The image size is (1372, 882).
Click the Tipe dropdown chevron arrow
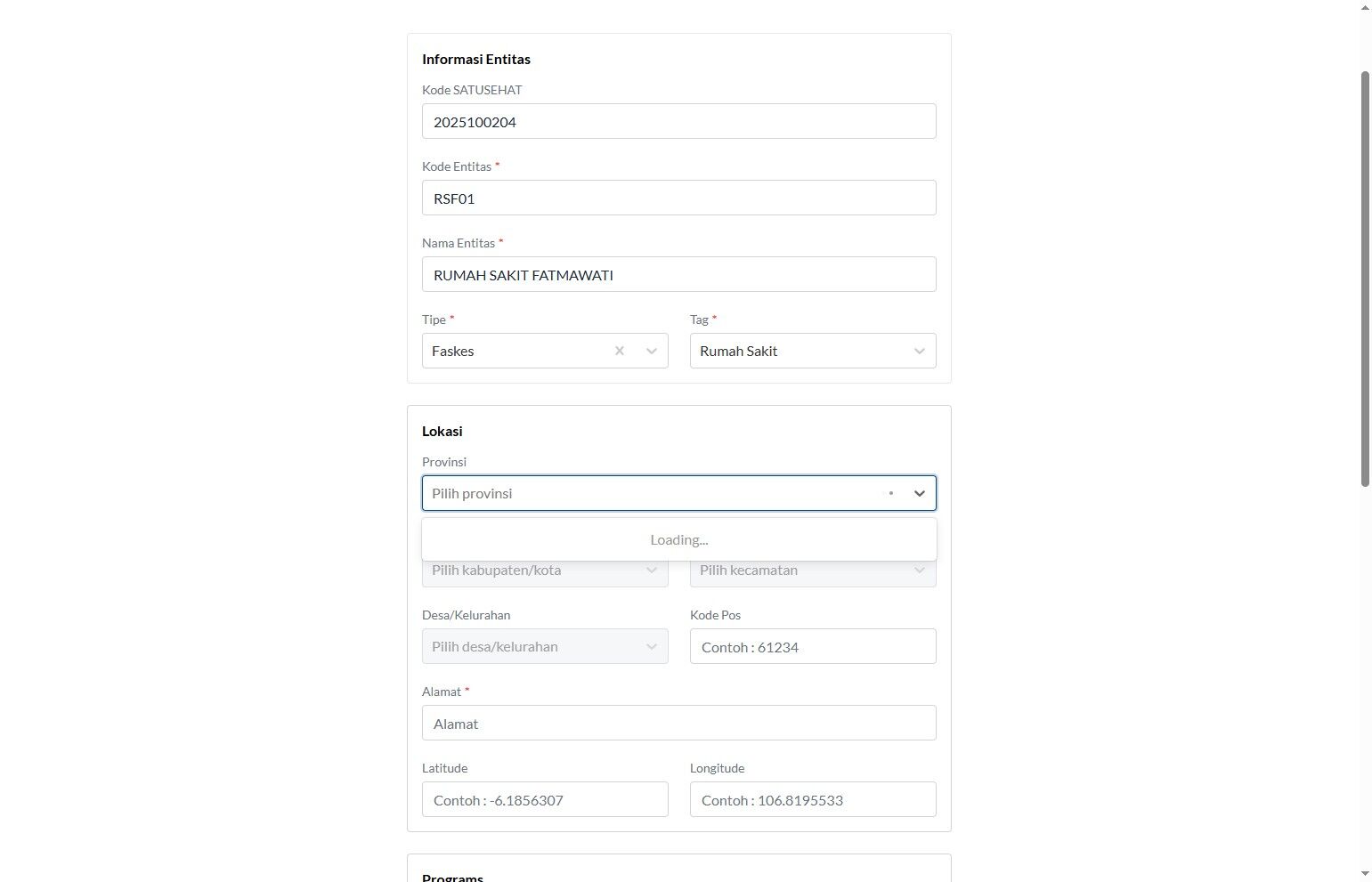tap(652, 351)
